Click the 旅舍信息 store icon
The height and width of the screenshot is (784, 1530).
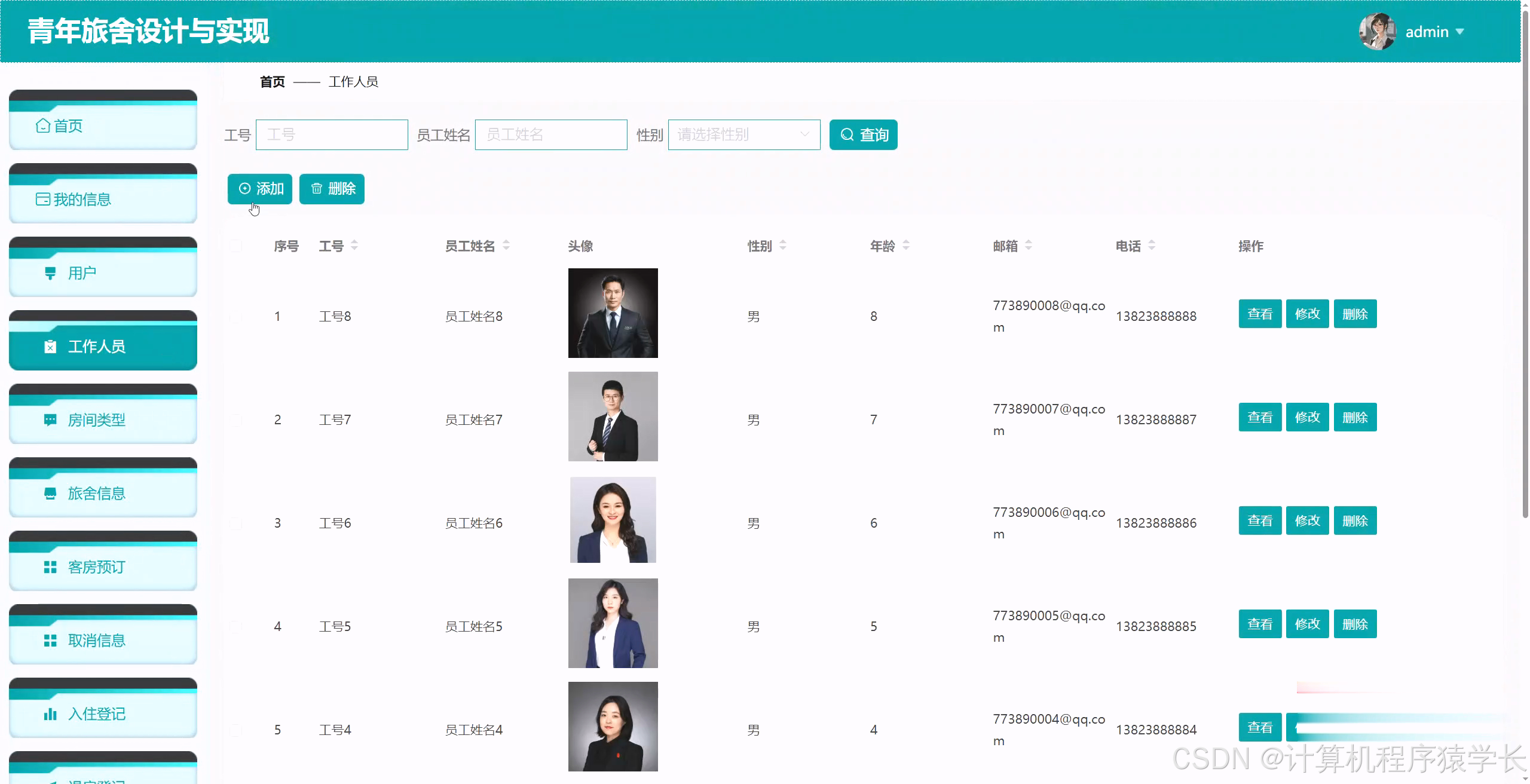[x=50, y=494]
